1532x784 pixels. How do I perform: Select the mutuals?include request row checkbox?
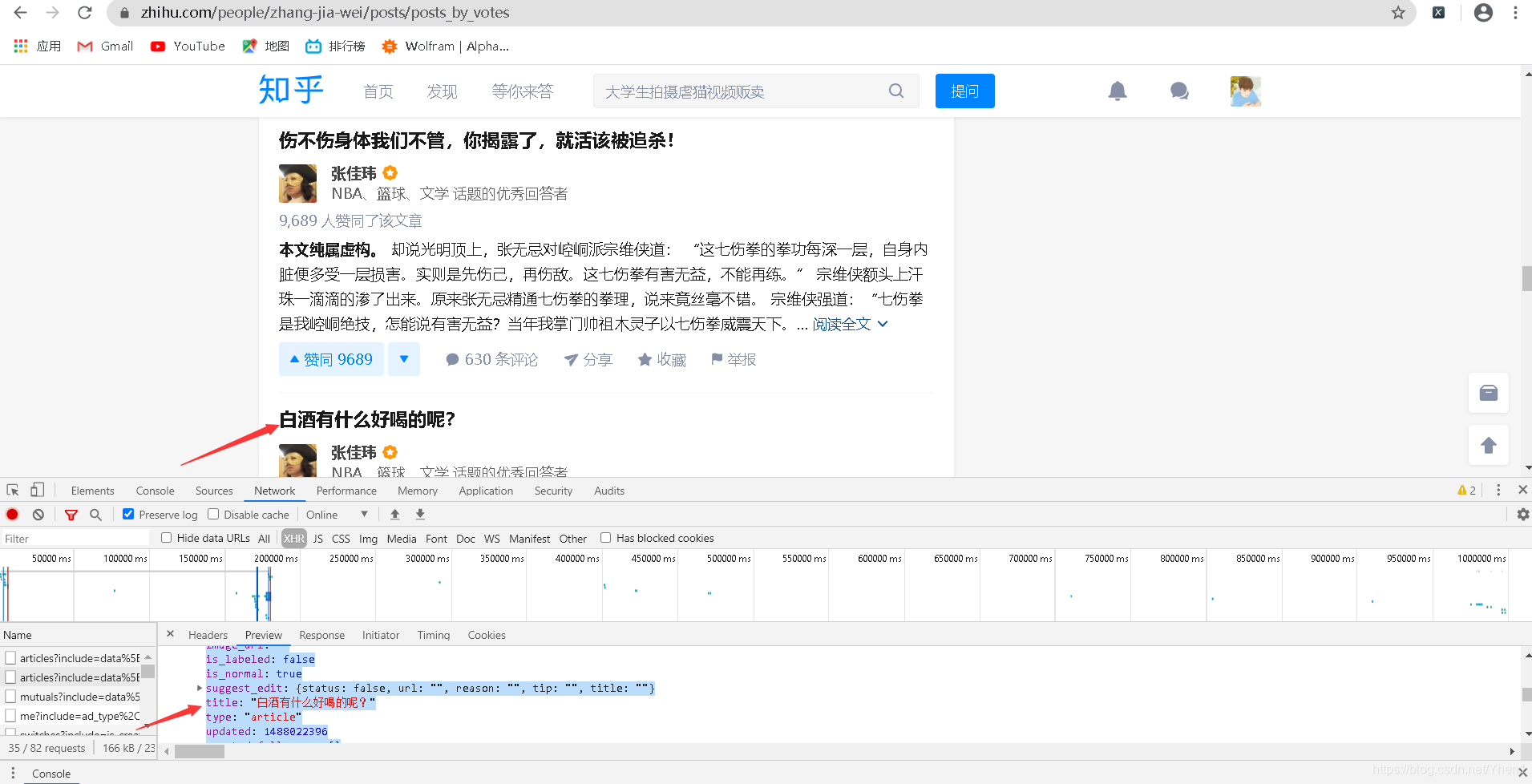coord(10,697)
